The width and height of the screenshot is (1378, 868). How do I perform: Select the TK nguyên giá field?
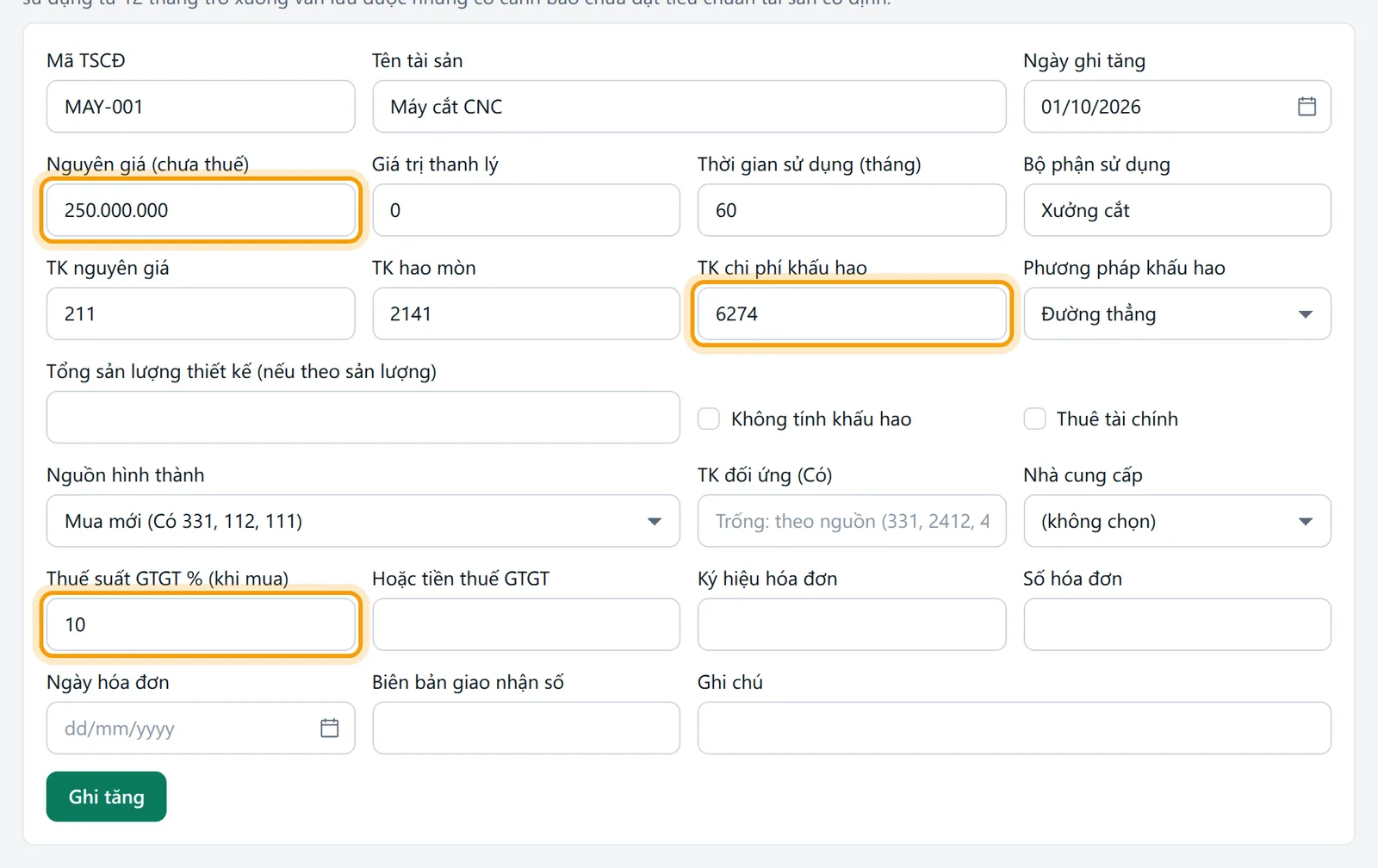(201, 314)
